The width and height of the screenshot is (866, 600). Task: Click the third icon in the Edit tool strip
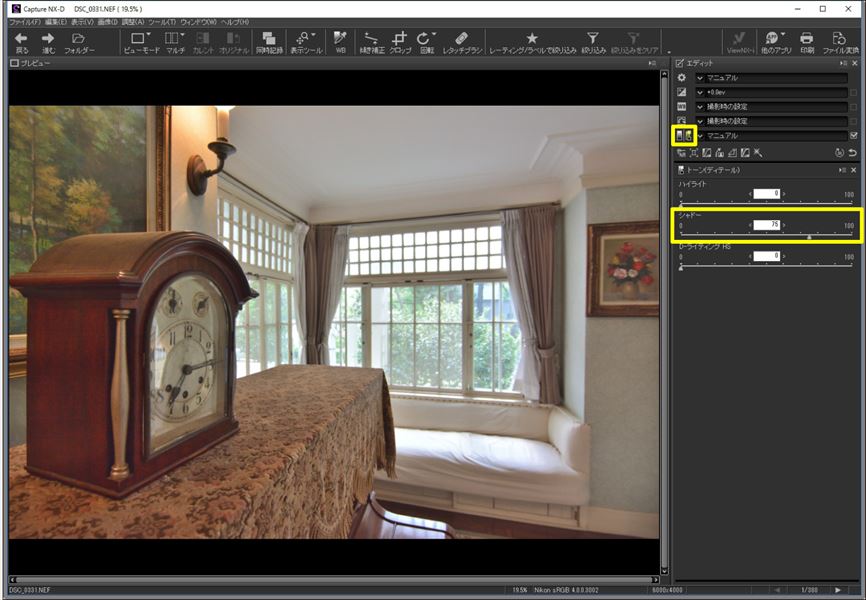click(707, 153)
